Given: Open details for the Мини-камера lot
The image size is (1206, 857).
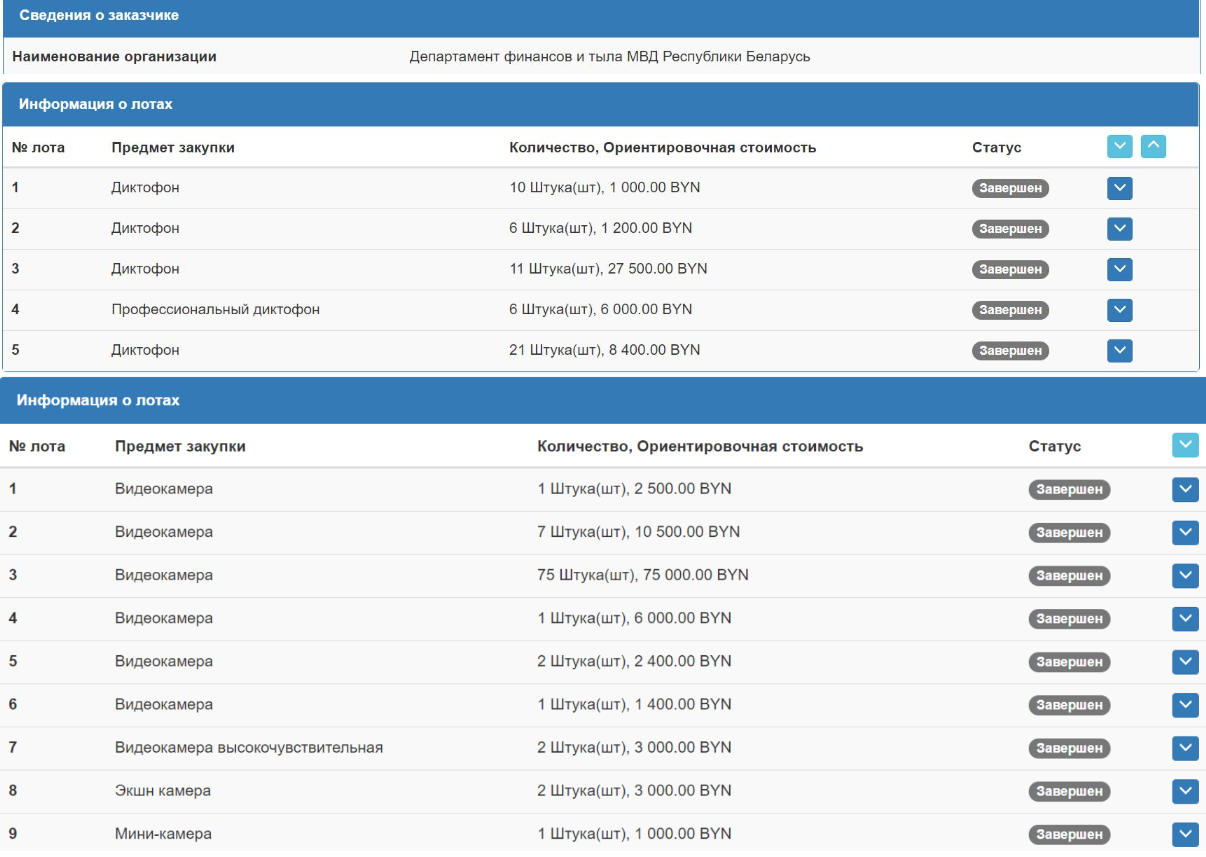Looking at the screenshot, I should [1185, 834].
